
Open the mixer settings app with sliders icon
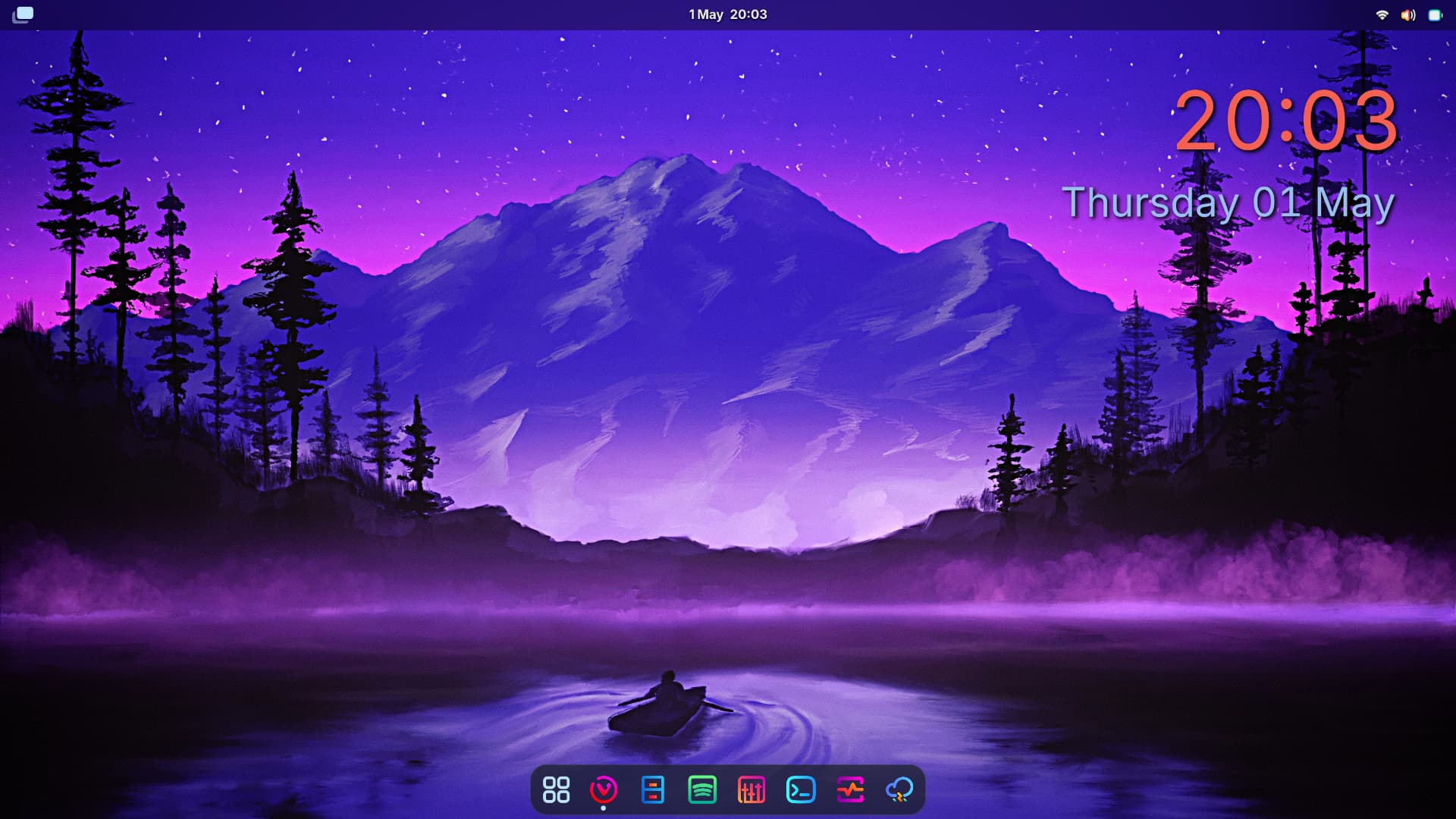point(752,789)
